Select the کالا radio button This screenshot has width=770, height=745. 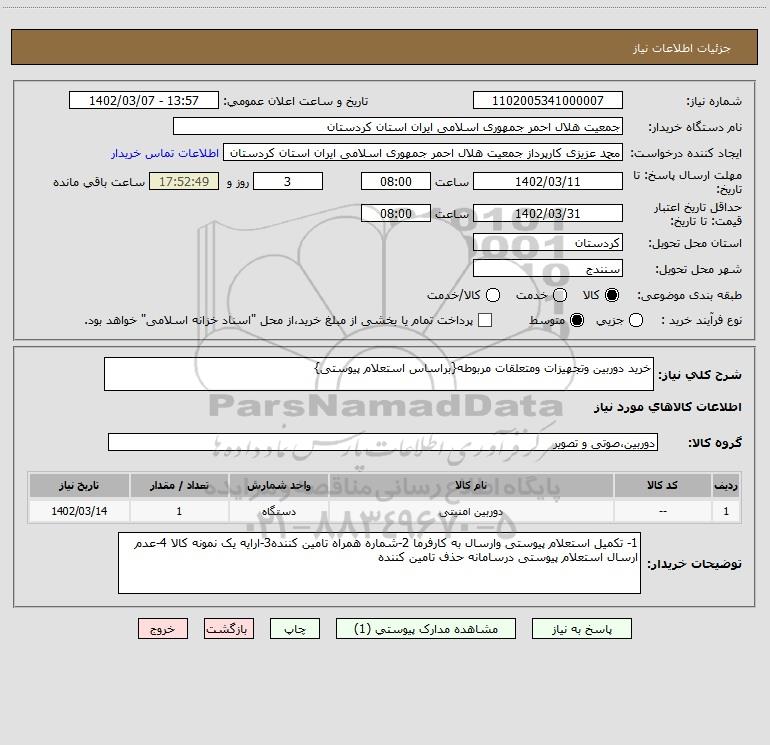click(x=612, y=295)
